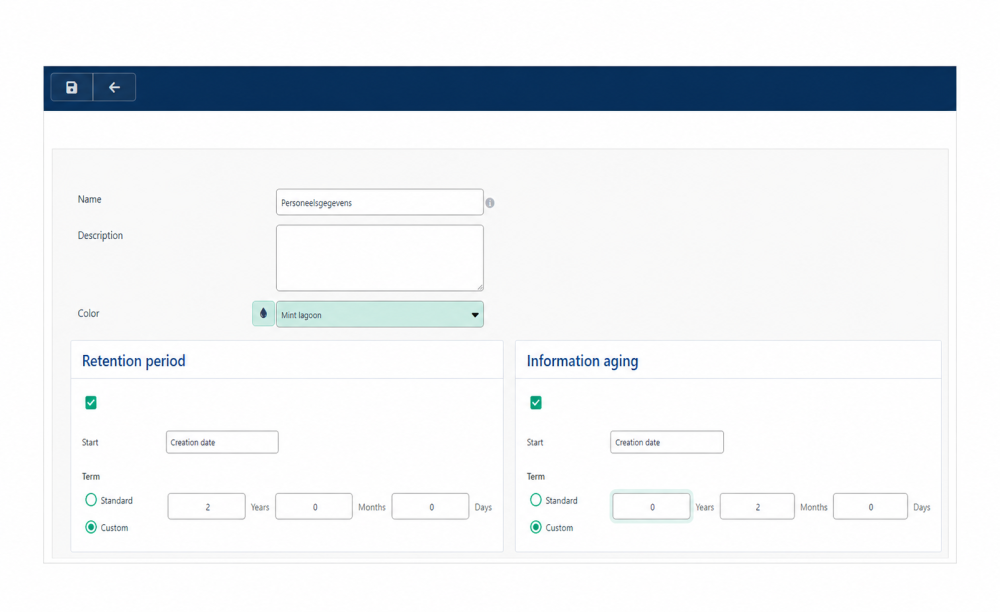Select Custom term under Retention period
This screenshot has width=1000, height=612.
click(x=91, y=527)
